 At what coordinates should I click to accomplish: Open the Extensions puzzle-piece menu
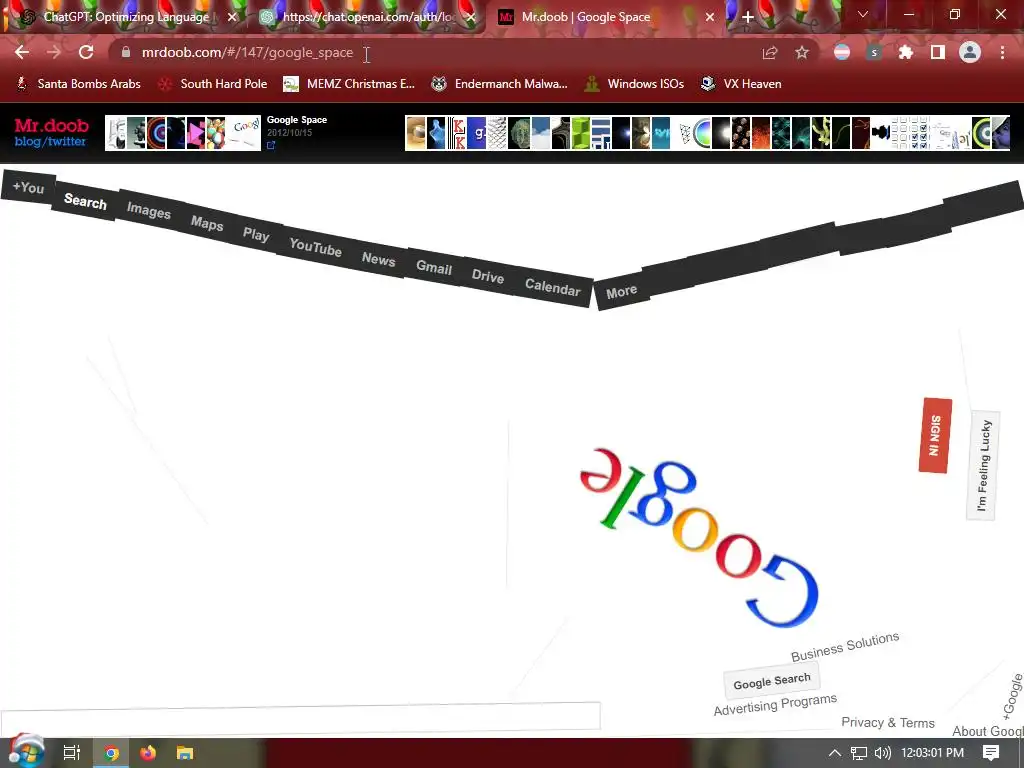click(906, 52)
